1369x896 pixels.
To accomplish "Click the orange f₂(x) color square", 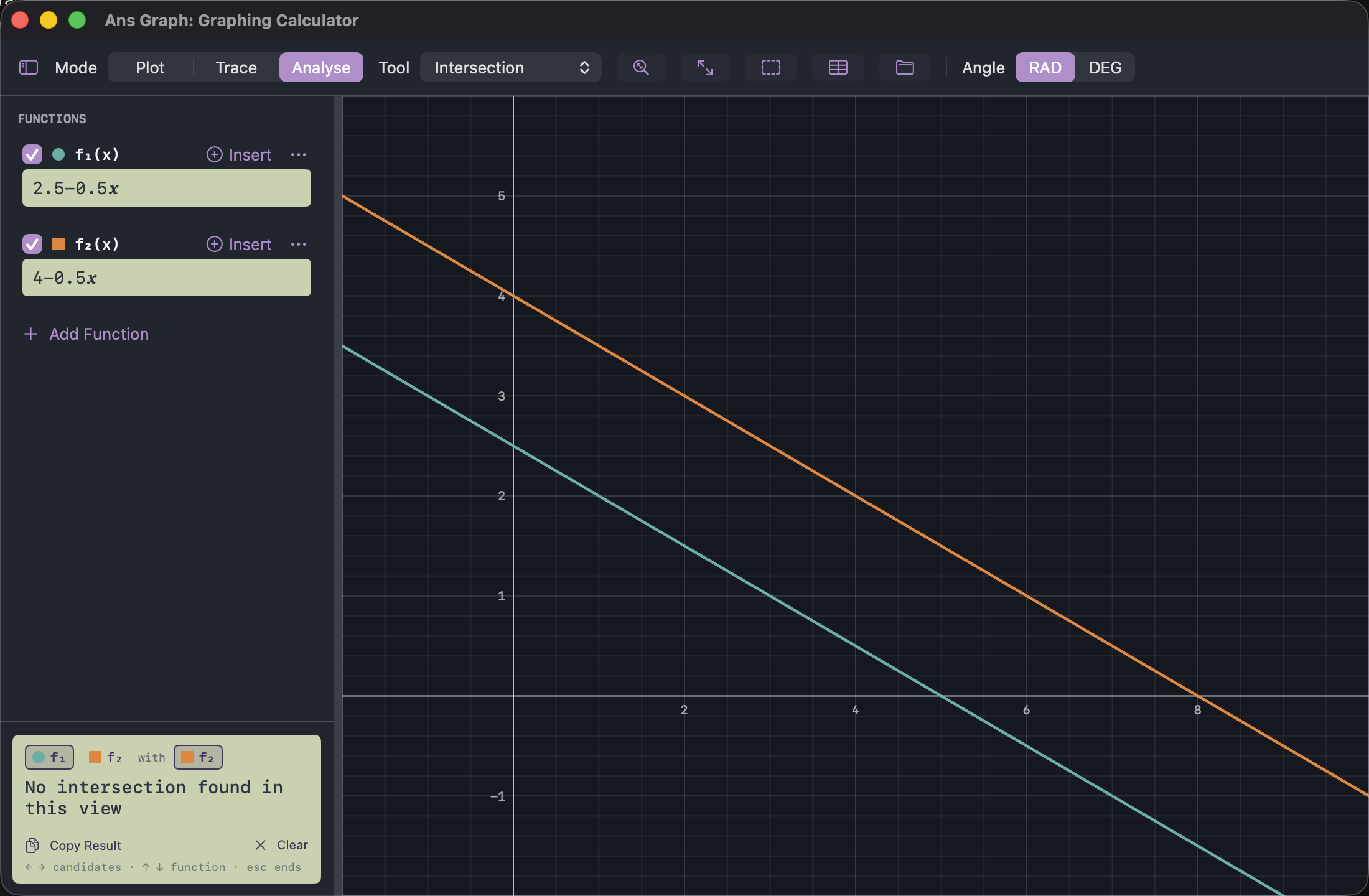I will [x=58, y=244].
